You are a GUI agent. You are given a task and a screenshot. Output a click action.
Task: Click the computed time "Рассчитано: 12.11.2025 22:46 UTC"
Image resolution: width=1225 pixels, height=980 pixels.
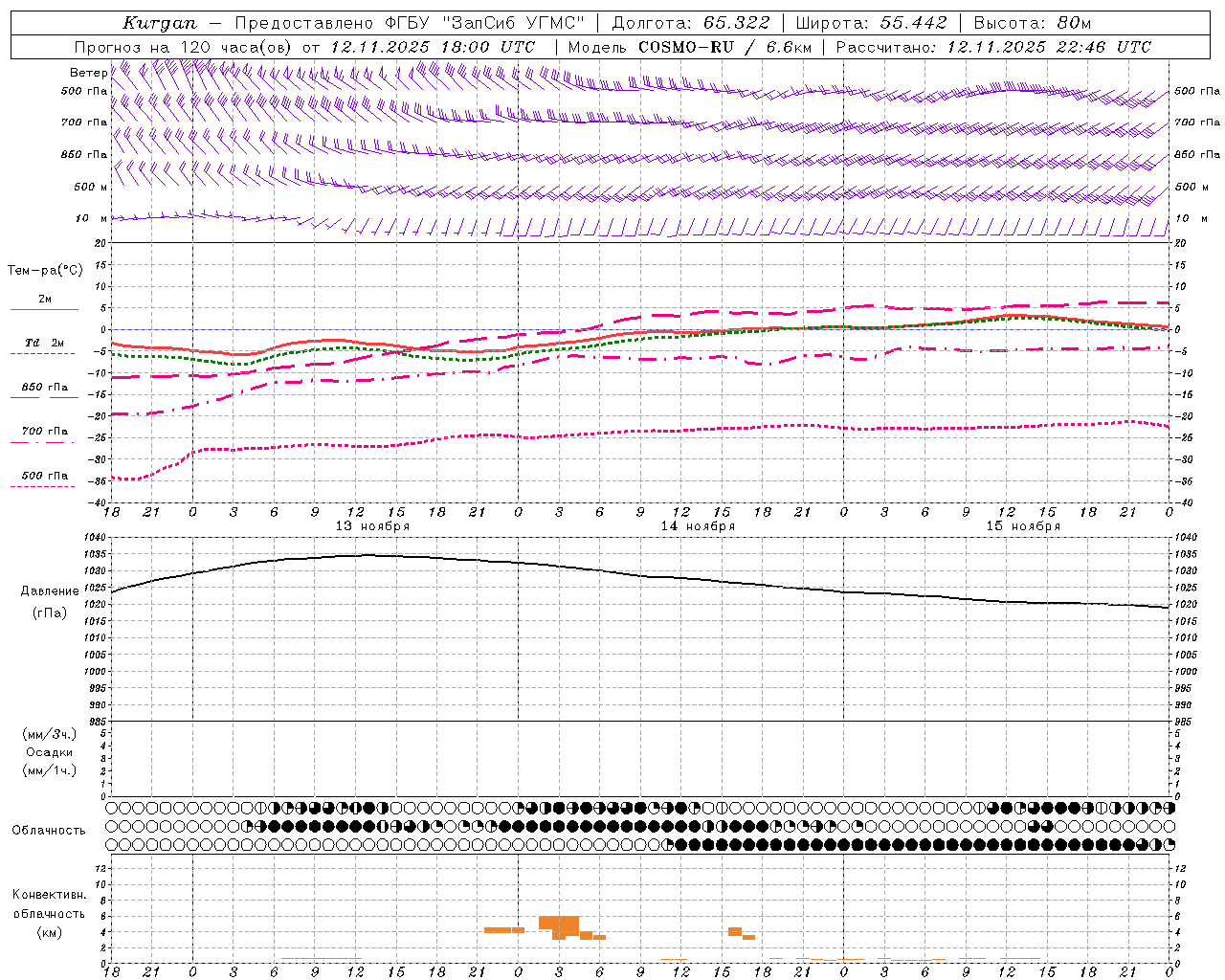point(993,47)
